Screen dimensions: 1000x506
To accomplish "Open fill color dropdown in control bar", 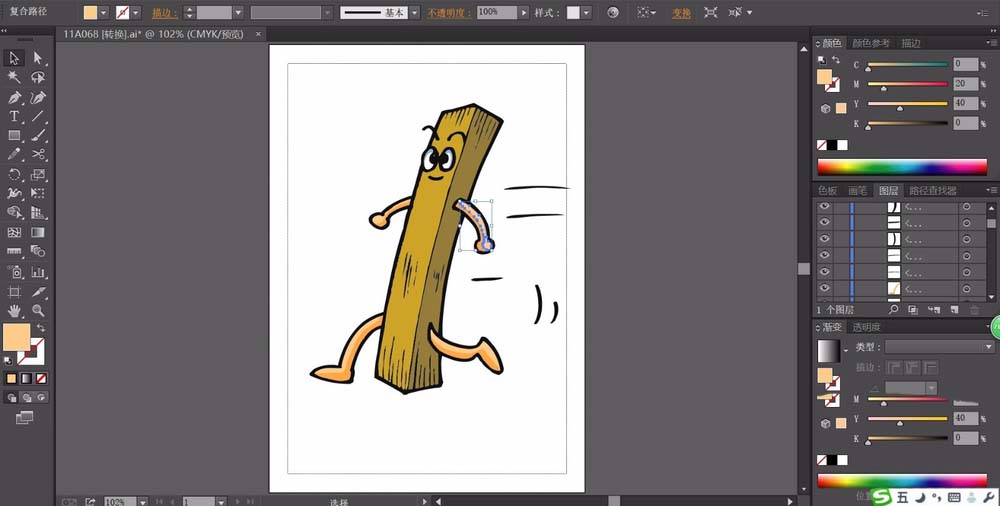I will tap(103, 12).
